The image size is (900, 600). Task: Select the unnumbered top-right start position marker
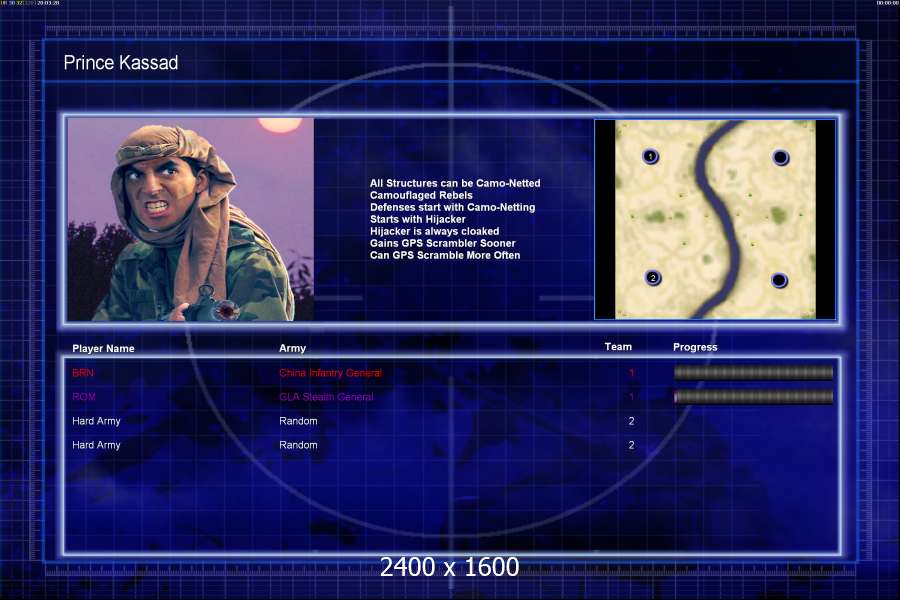(x=781, y=157)
